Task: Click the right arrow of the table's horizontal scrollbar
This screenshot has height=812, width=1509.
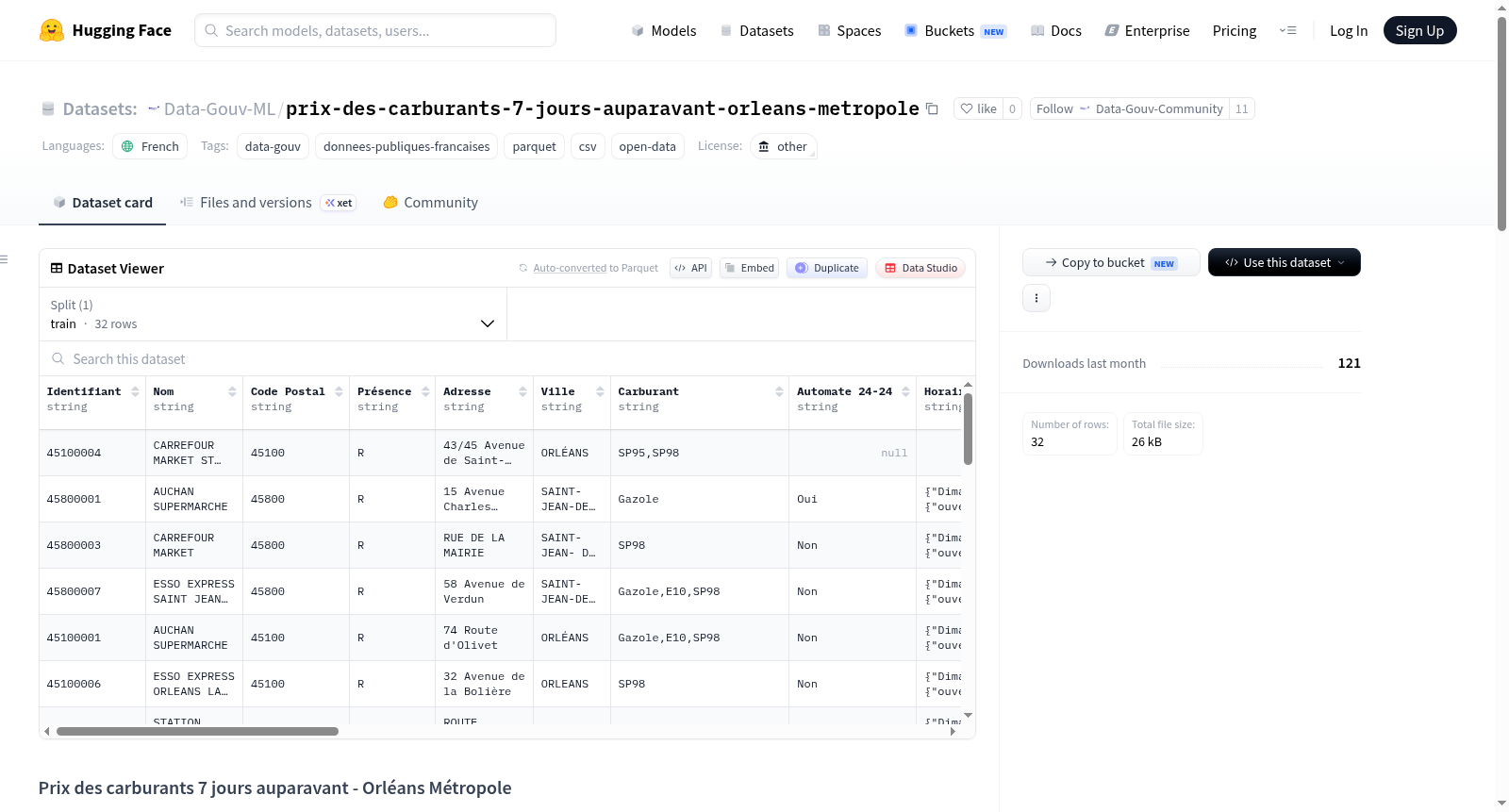Action: tap(953, 731)
